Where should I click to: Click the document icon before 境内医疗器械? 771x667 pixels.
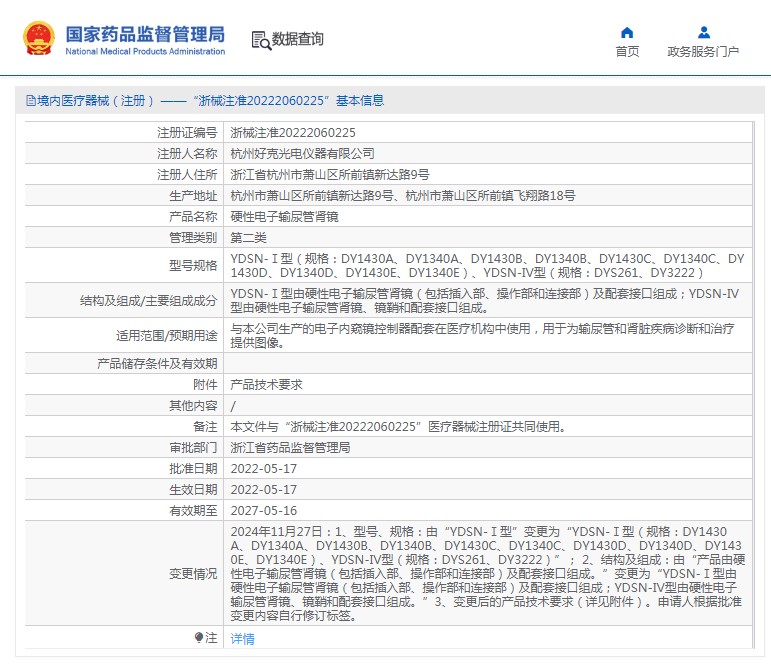click(30, 101)
